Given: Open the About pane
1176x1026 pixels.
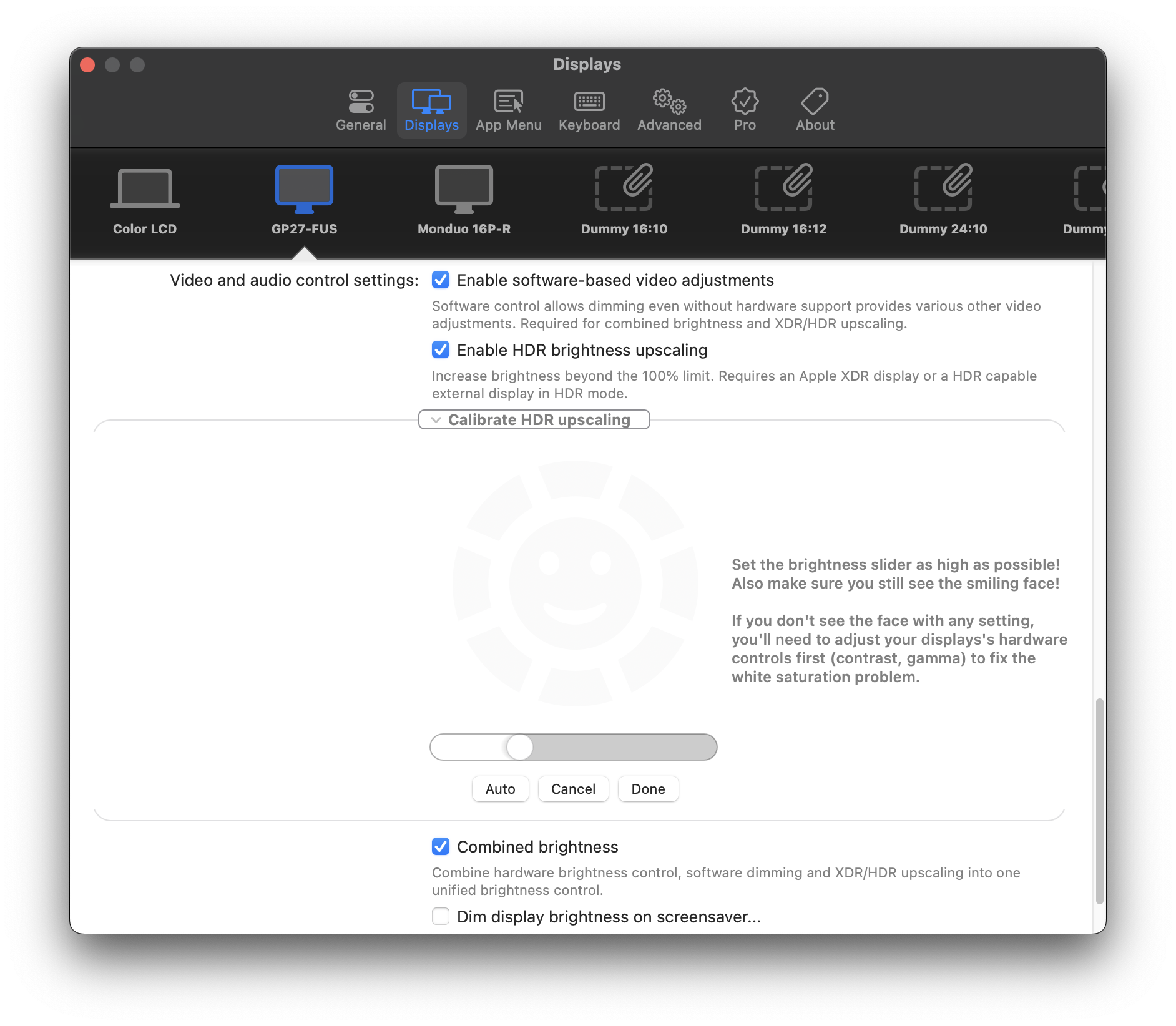Looking at the screenshot, I should click(x=815, y=110).
